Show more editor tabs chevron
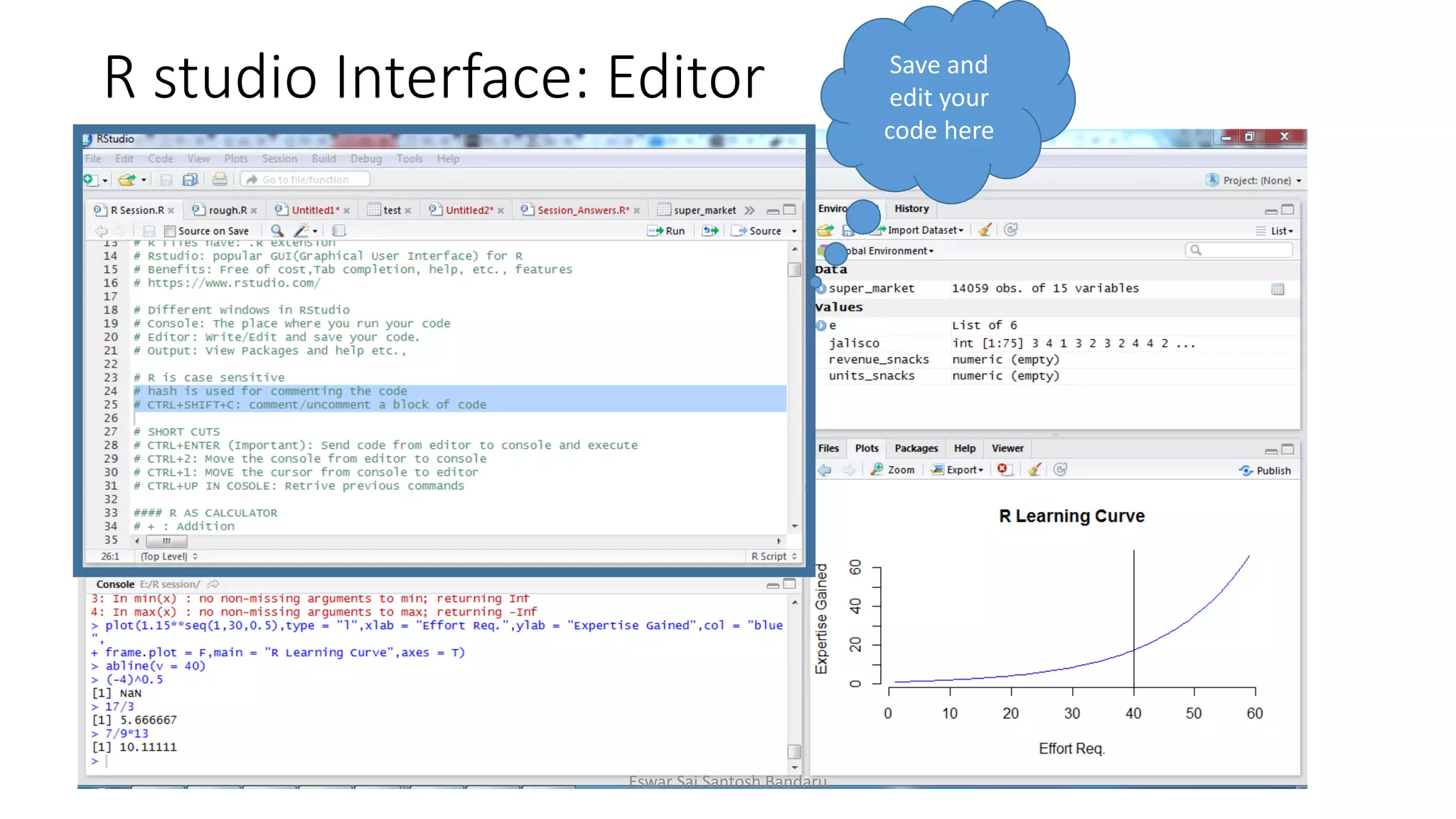The height and width of the screenshot is (819, 1456). pyautogui.click(x=749, y=210)
